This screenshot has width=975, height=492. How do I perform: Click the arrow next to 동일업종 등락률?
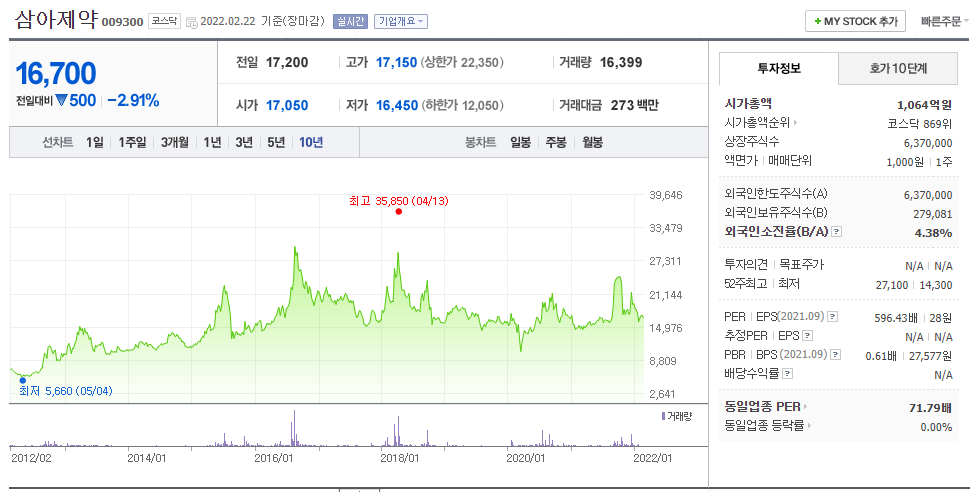pos(809,426)
